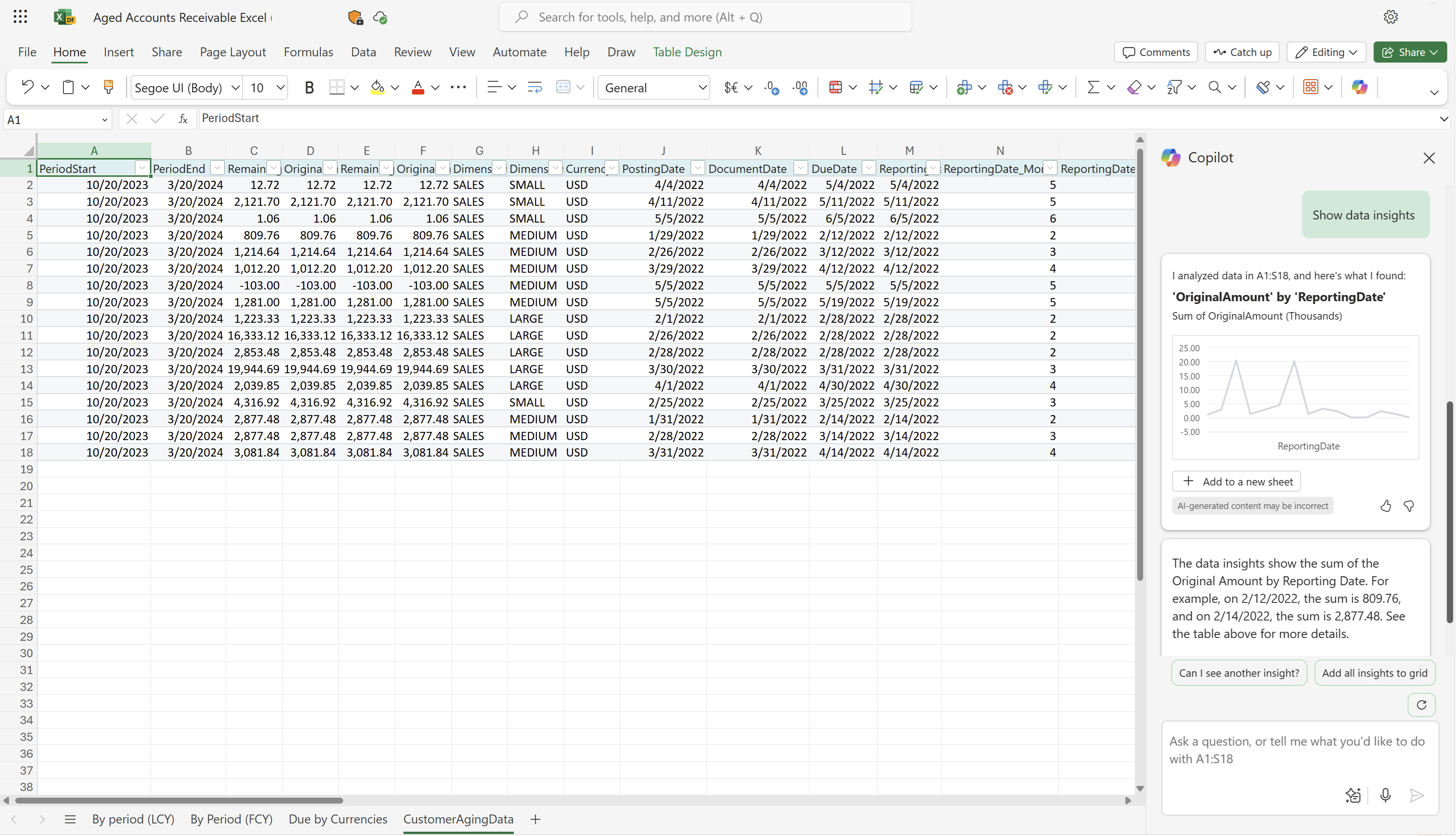Select the CustomerAgingData tab
Viewport: 1456px width, 836px height.
point(458,819)
